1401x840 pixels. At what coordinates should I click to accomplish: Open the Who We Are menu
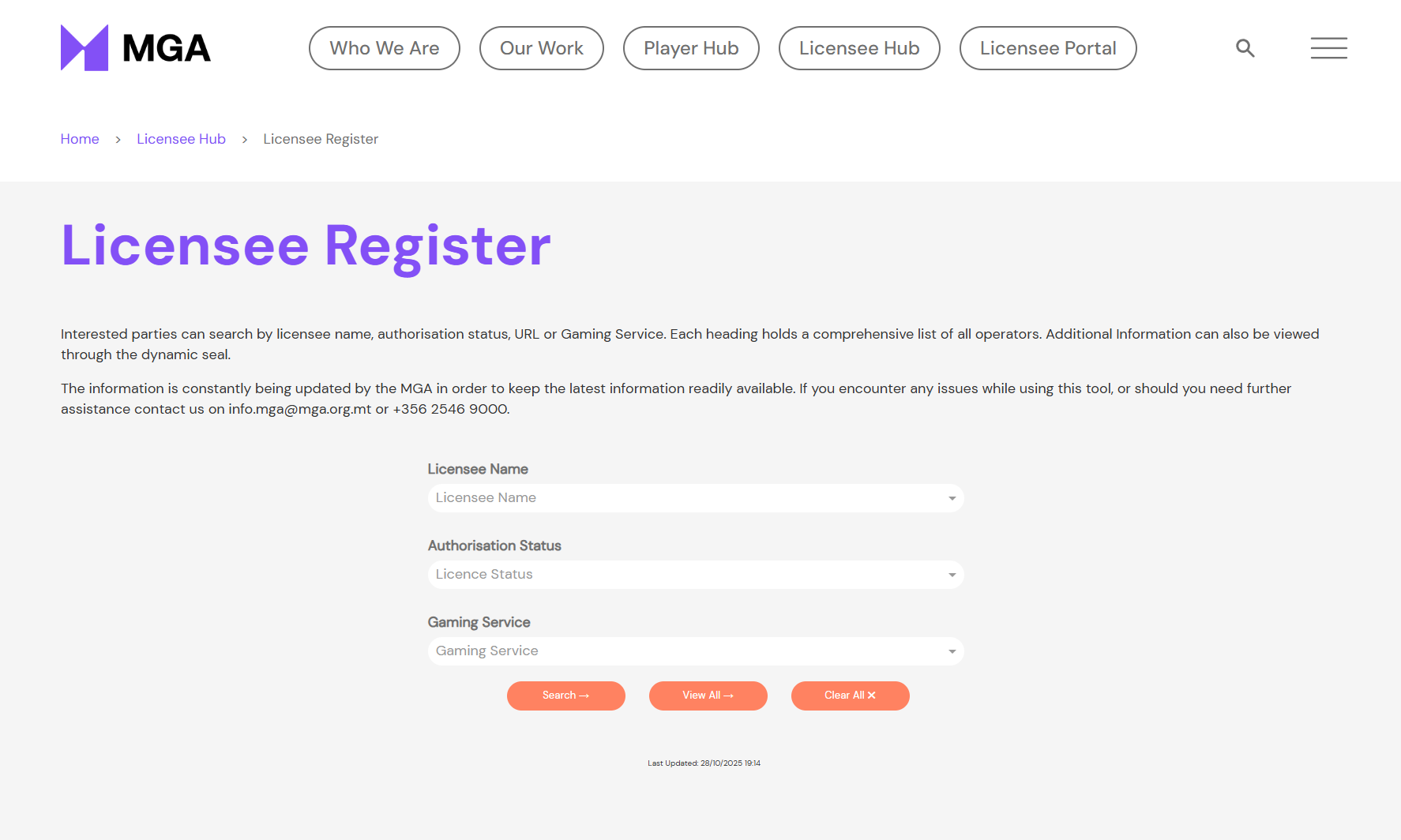click(x=384, y=48)
